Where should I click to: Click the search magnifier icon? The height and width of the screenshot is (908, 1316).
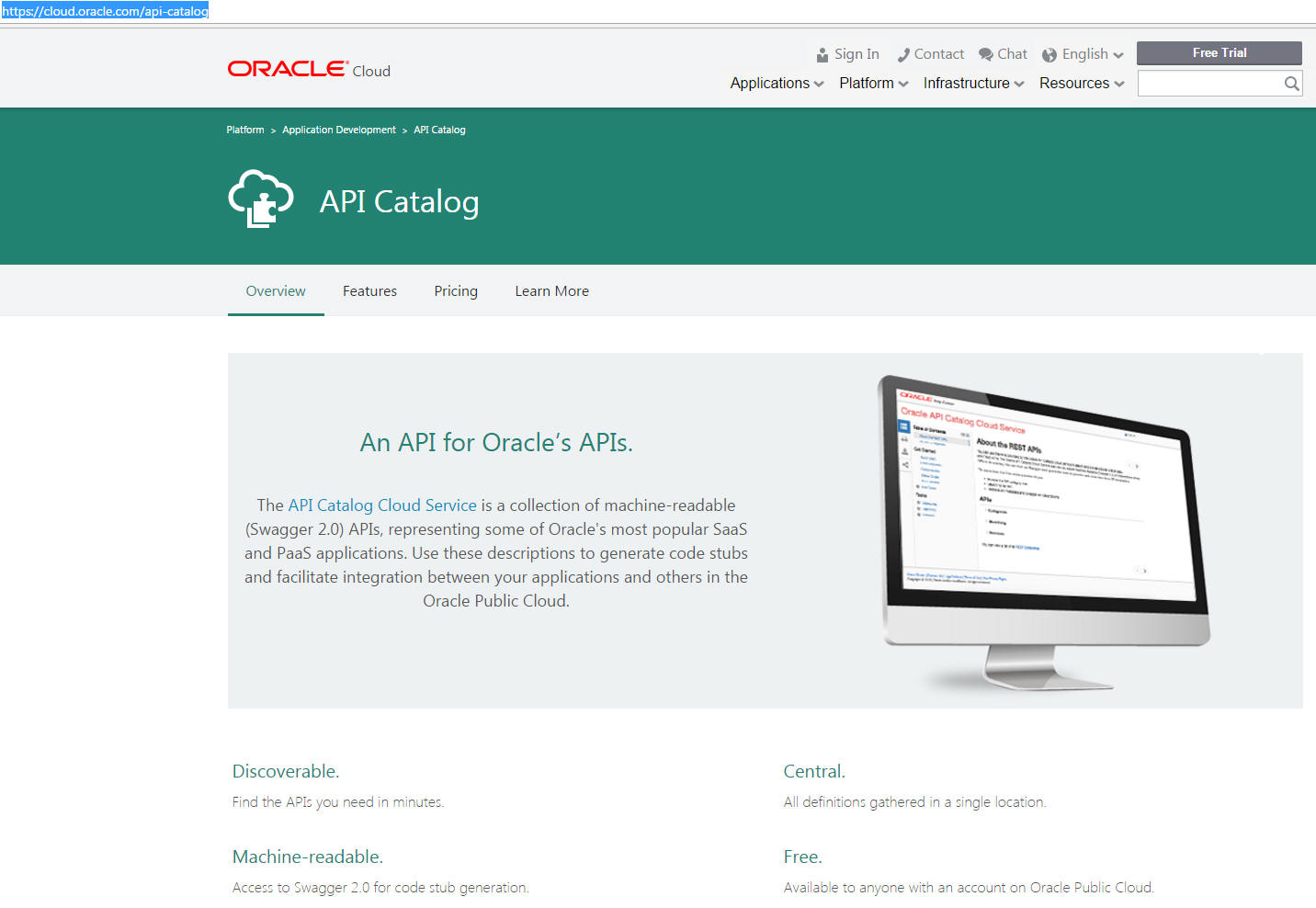1291,84
